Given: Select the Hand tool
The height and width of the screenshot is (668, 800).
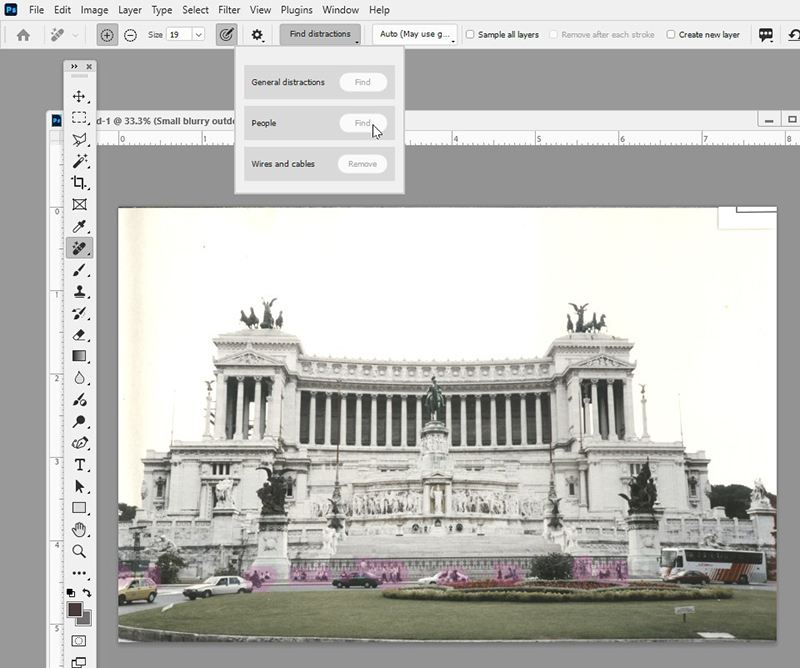Looking at the screenshot, I should (x=79, y=530).
